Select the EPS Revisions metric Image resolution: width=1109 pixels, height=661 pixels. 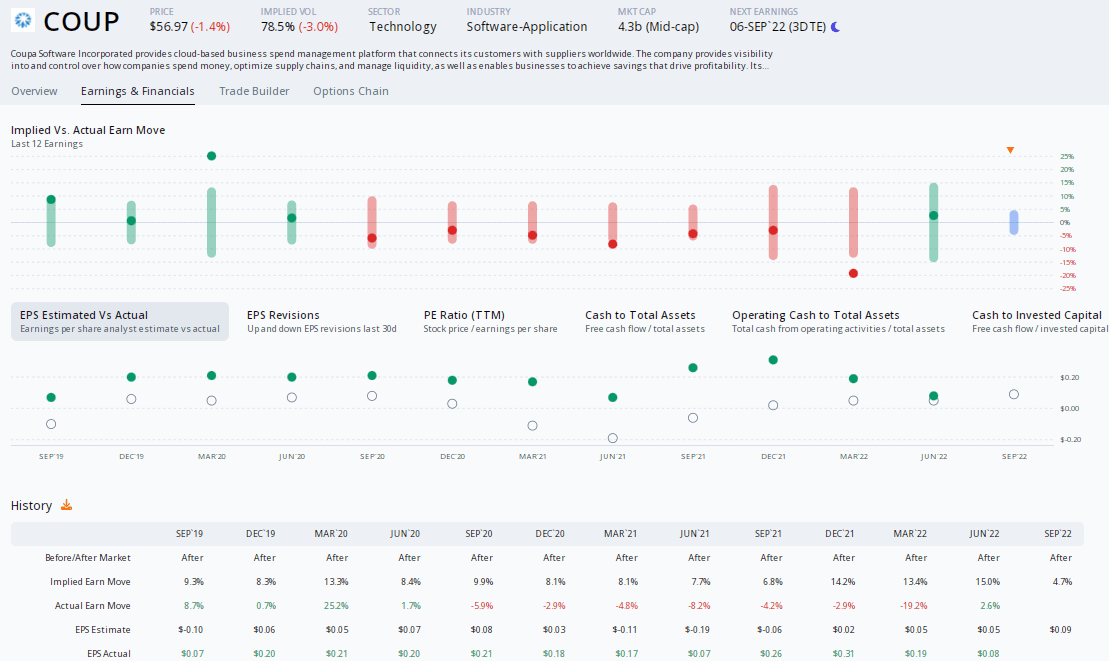(322, 322)
